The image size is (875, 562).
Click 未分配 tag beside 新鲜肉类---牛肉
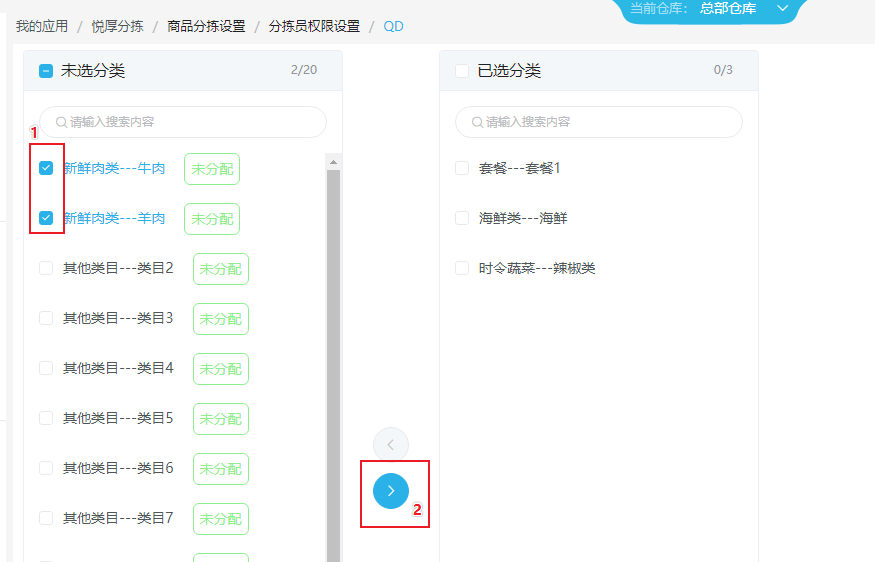coord(212,169)
